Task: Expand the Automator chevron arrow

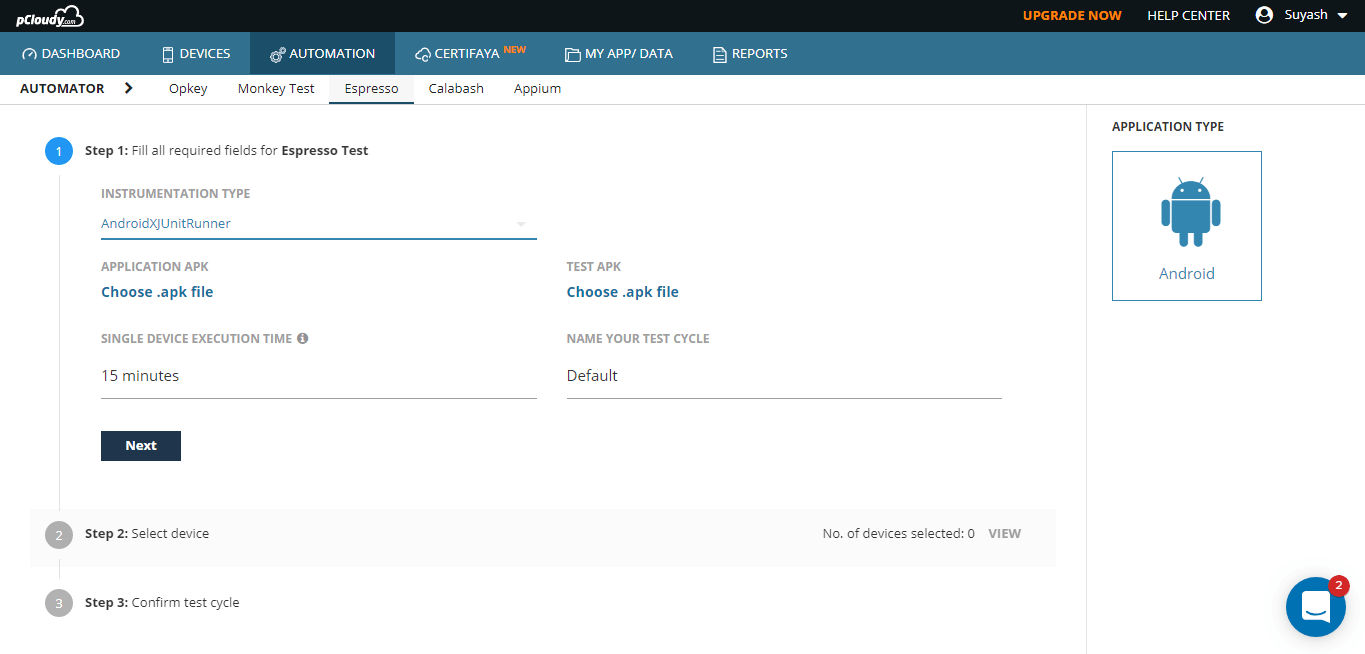Action: click(129, 88)
